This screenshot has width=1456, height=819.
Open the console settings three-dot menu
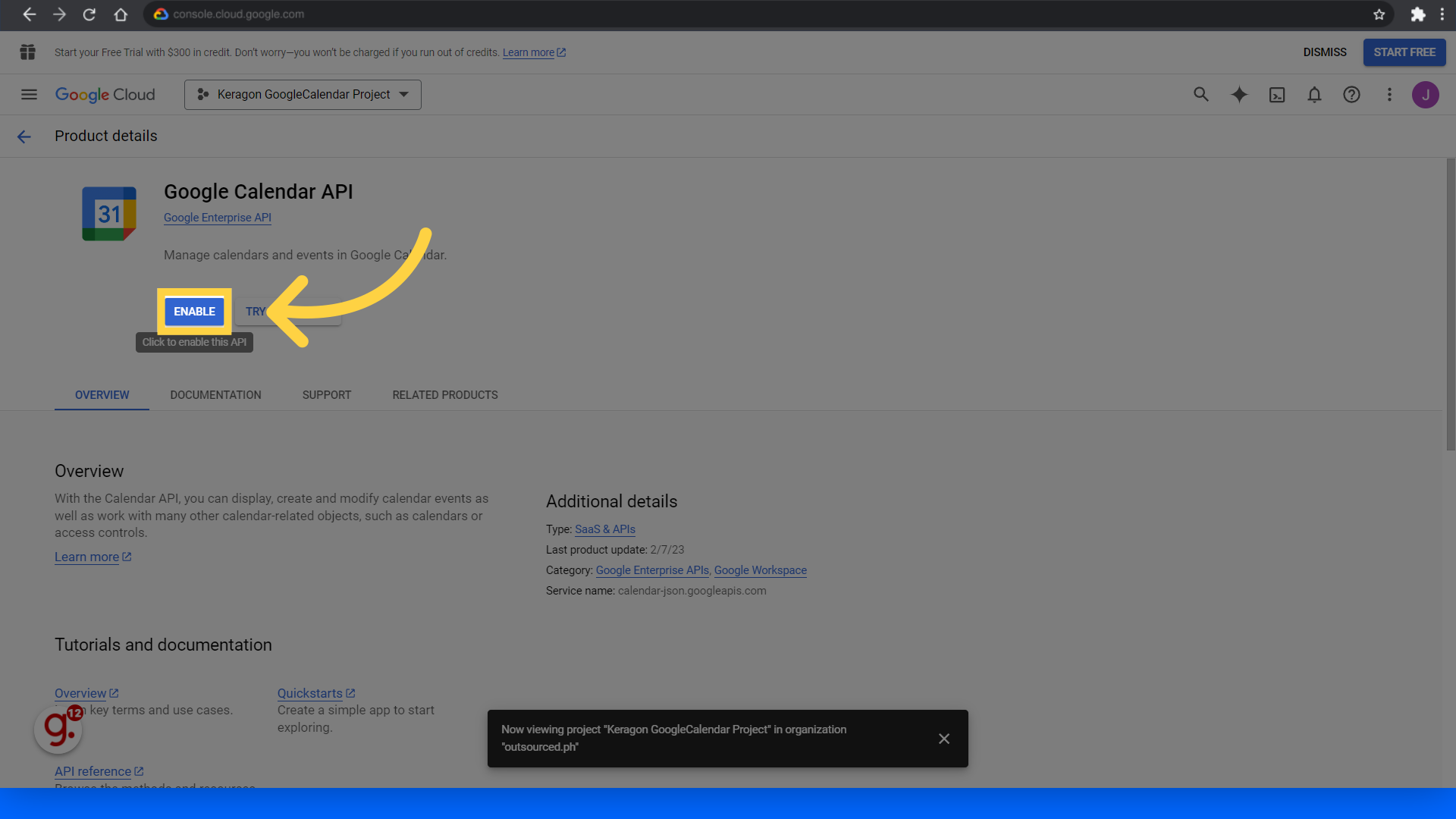pyautogui.click(x=1389, y=95)
